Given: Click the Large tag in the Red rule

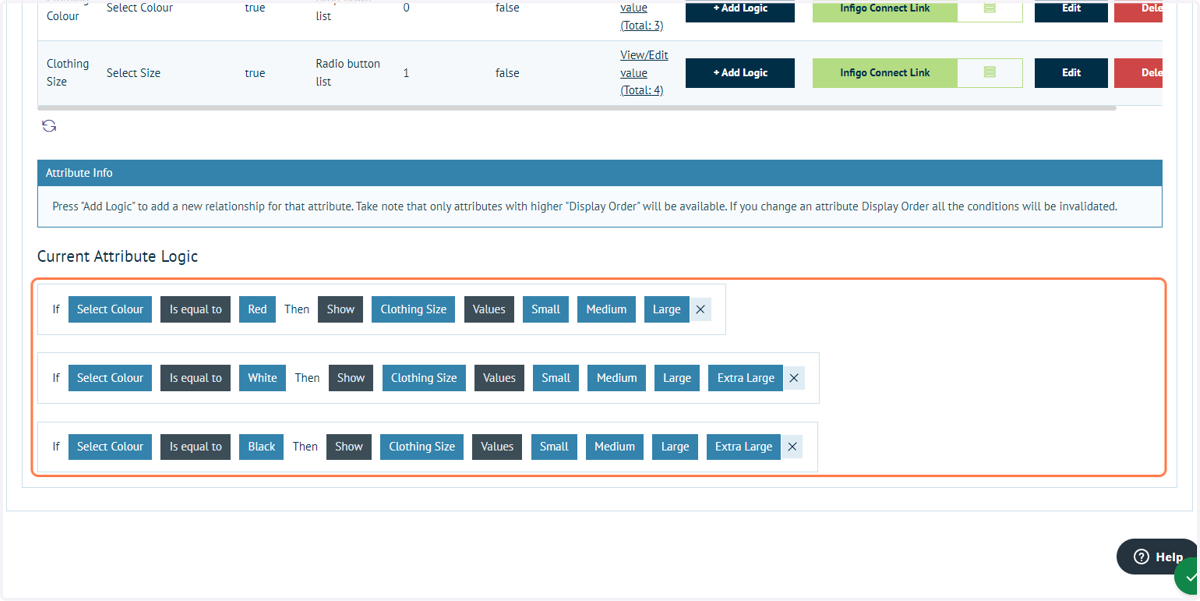Looking at the screenshot, I should [x=667, y=309].
